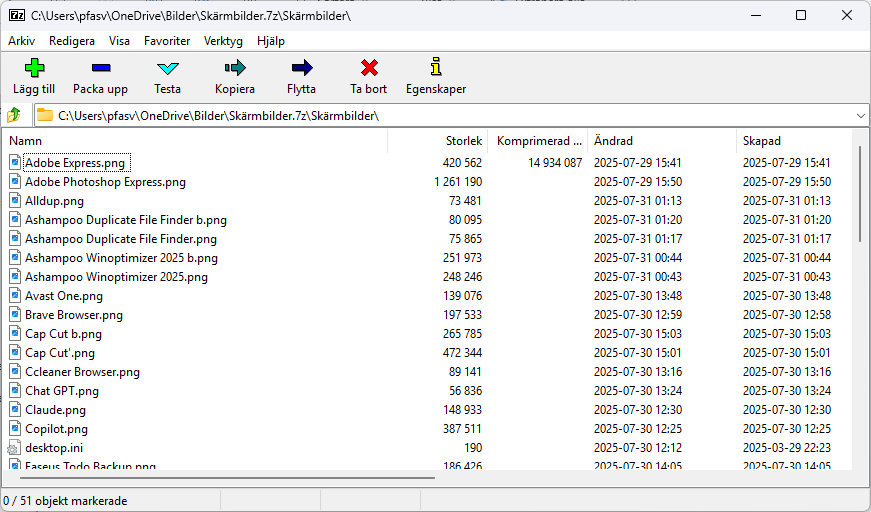Sort by Komprimerad column header
871x512 pixels.
point(538,140)
